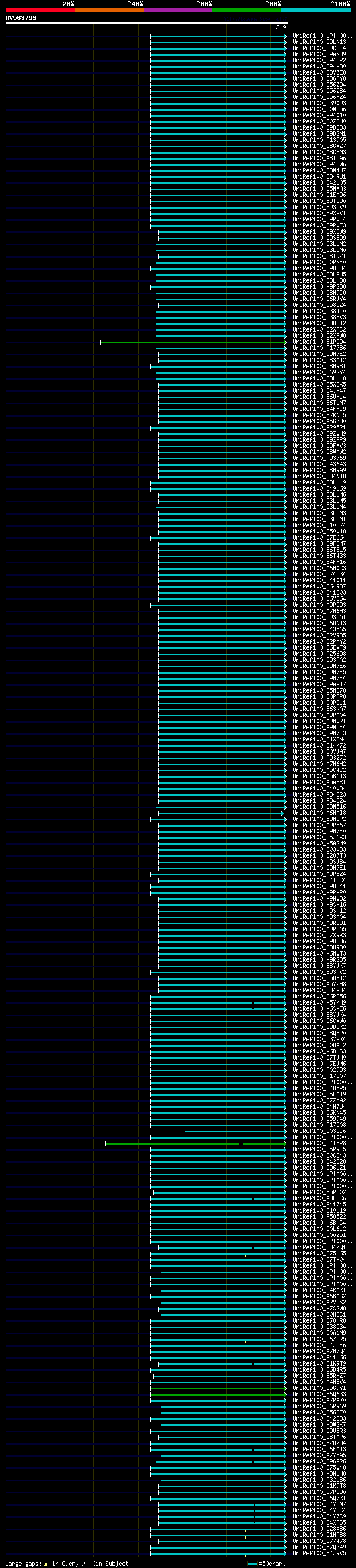
Task: Open hit UniRef100_Q75U65
Action: coord(319,1253)
